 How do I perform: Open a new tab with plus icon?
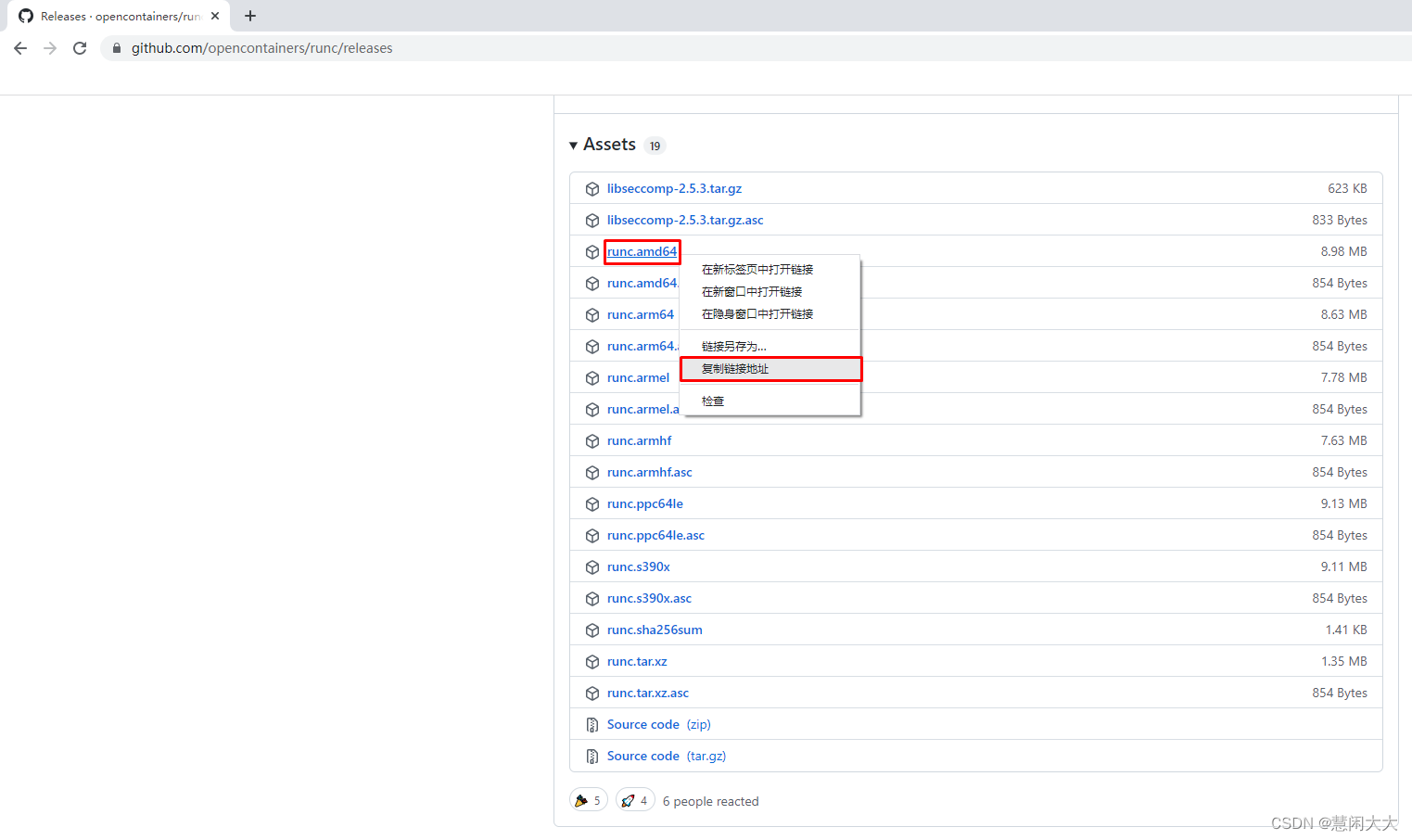point(250,16)
